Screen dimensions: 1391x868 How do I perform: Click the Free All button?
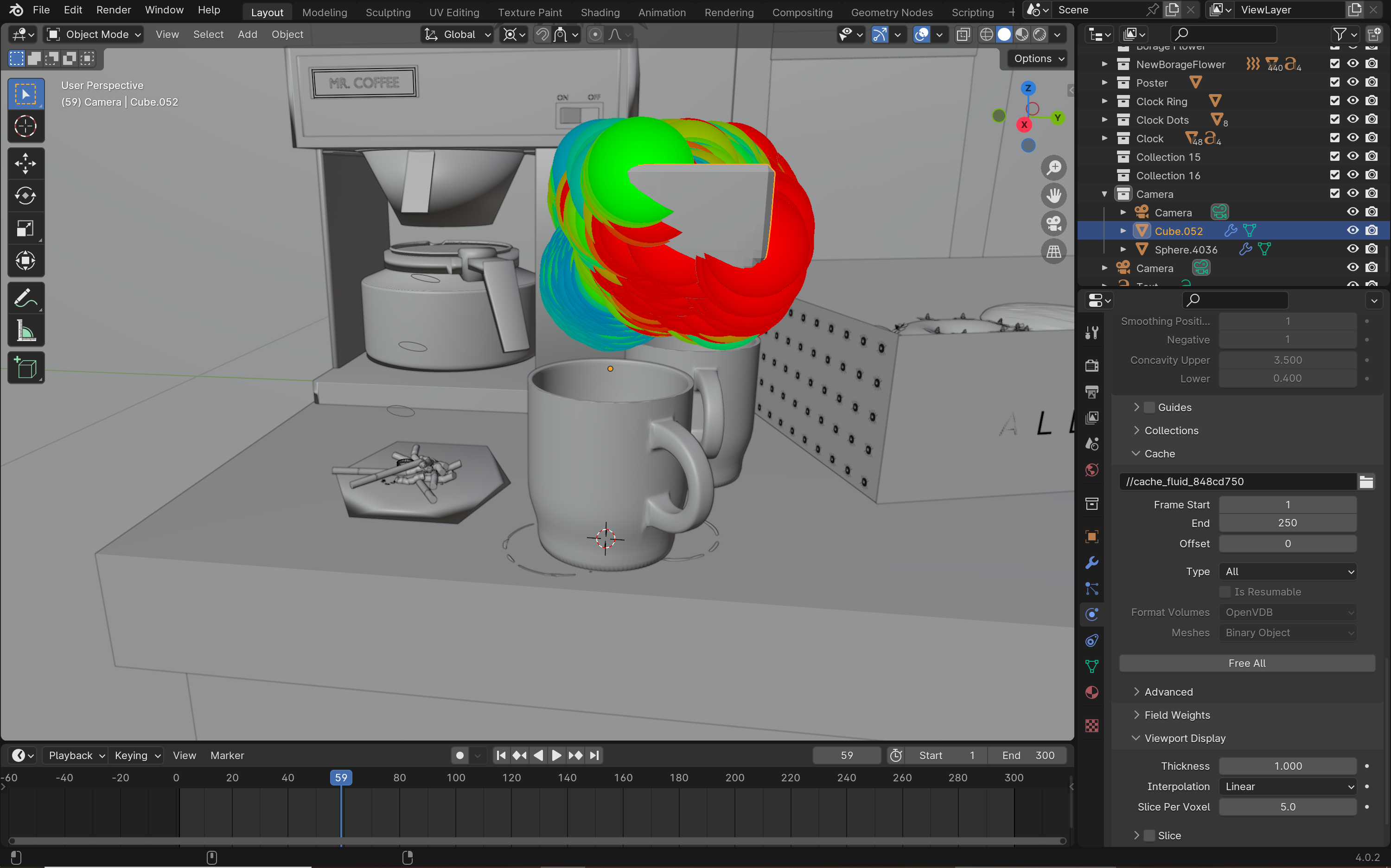pos(1247,663)
